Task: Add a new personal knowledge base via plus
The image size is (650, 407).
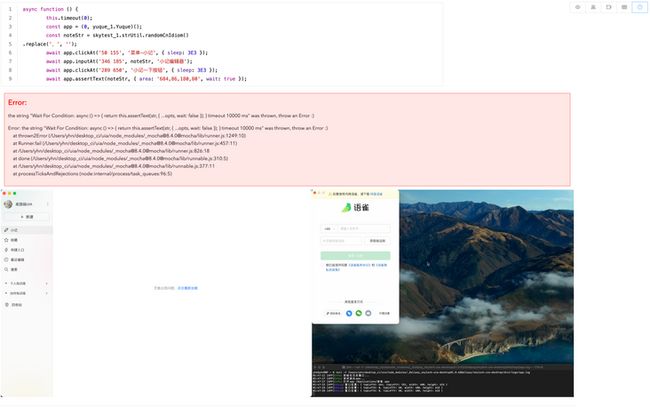Action: coord(46,283)
